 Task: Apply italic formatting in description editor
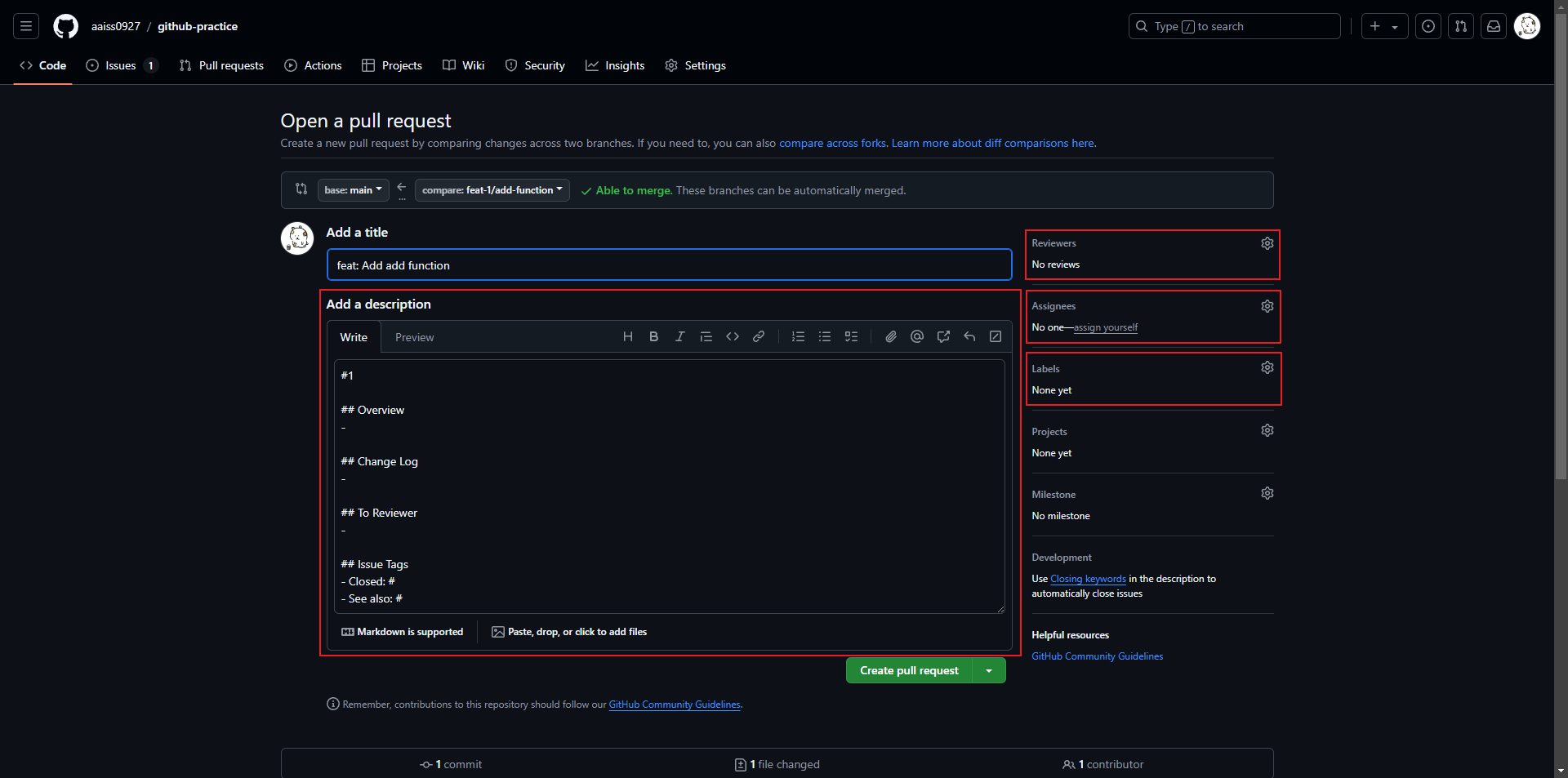tap(680, 336)
